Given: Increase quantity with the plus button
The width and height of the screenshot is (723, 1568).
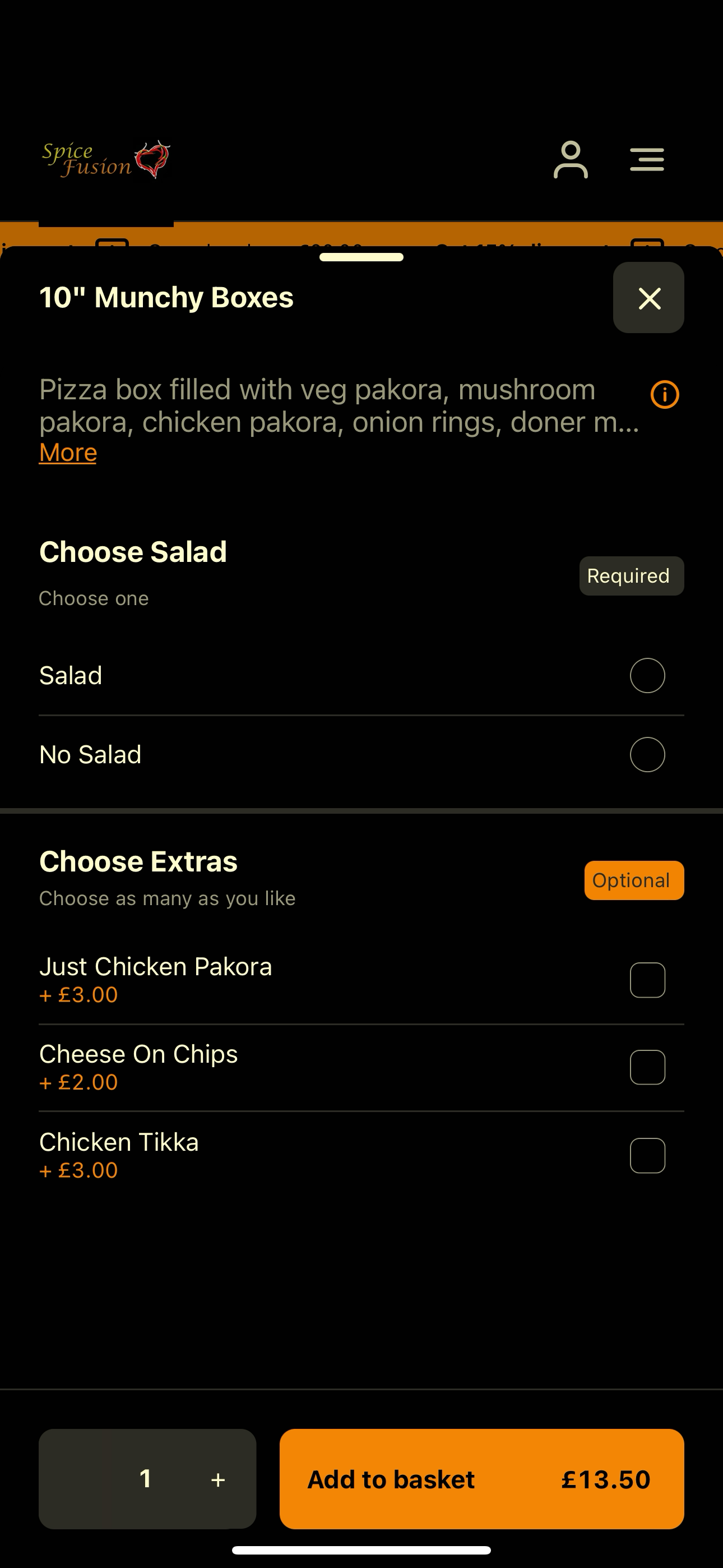Looking at the screenshot, I should (x=218, y=1479).
